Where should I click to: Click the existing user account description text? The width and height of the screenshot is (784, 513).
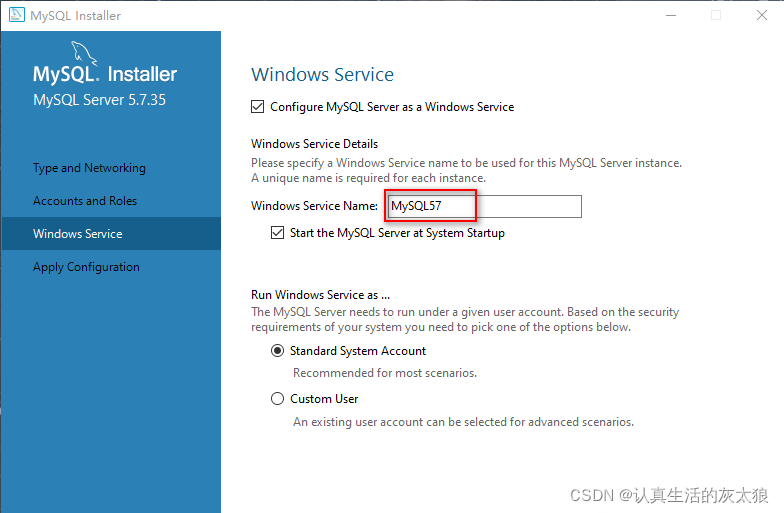pyautogui.click(x=464, y=422)
